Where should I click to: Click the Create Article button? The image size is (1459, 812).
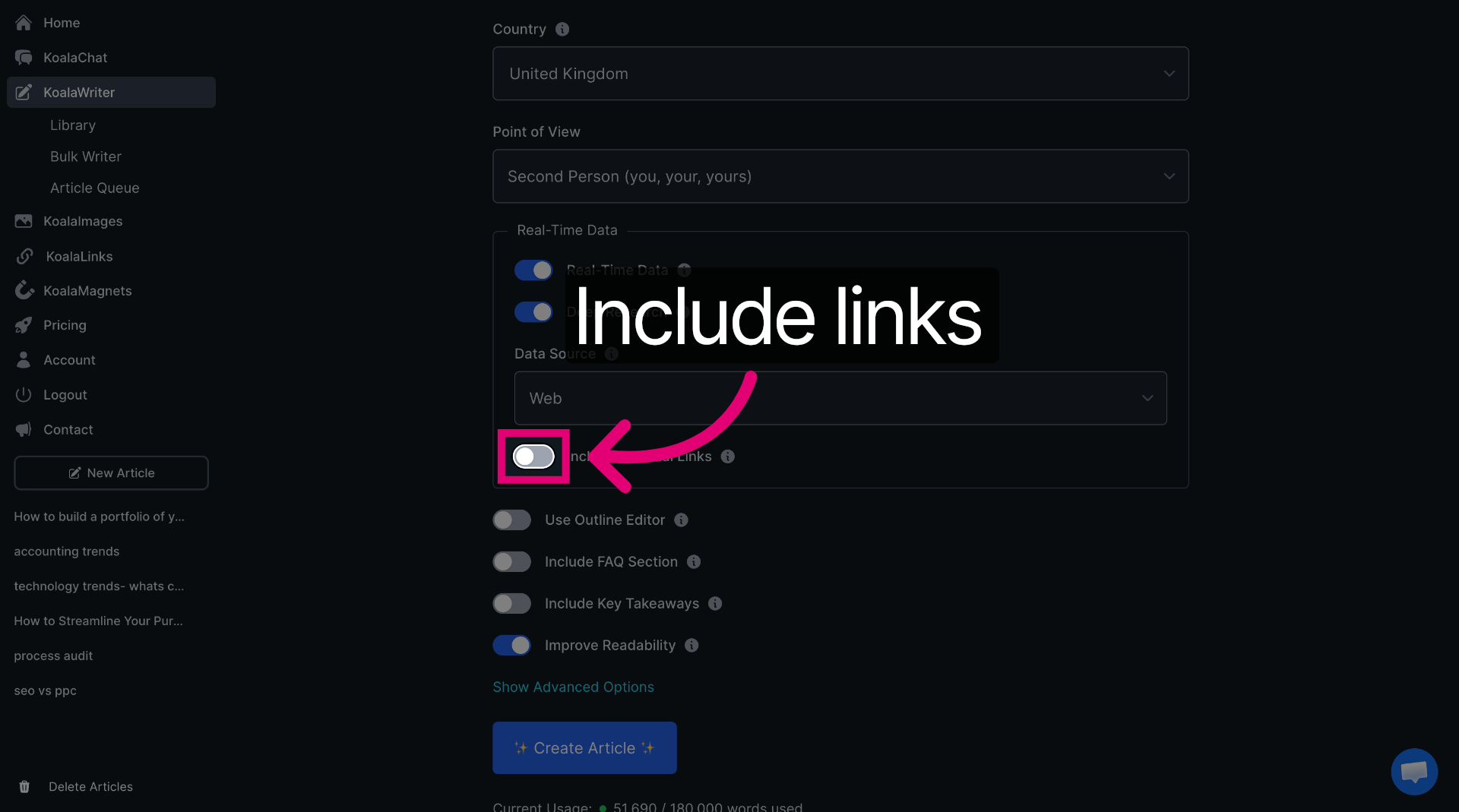pyautogui.click(x=584, y=748)
